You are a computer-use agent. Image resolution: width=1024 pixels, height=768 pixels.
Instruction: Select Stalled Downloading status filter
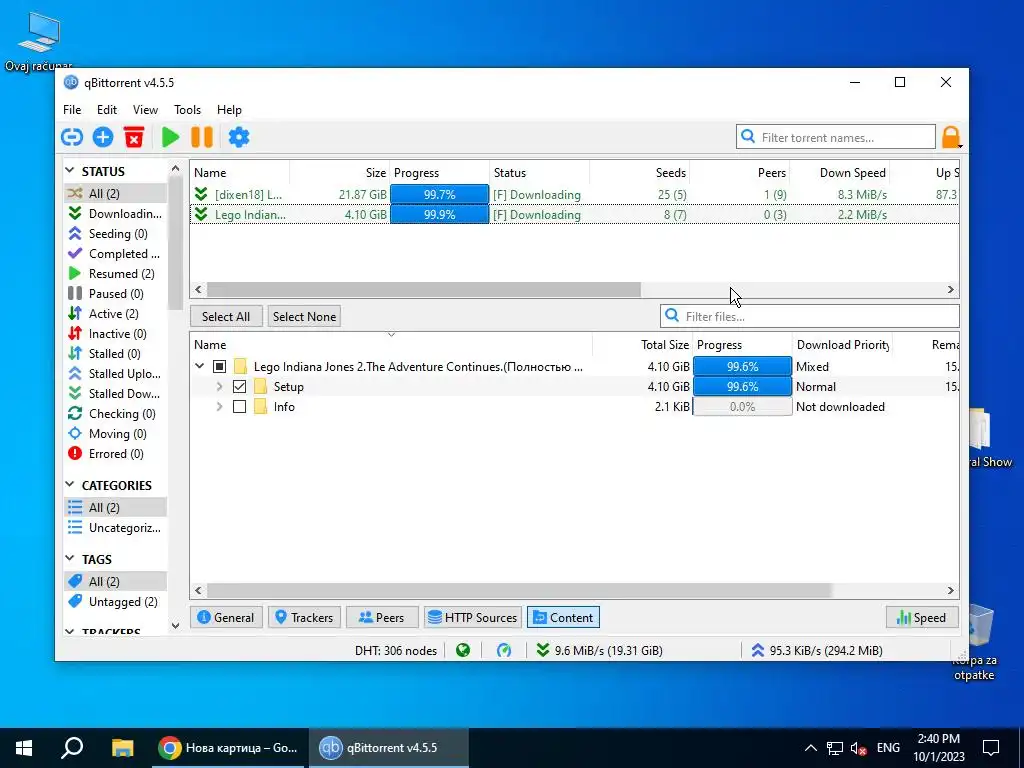115,394
